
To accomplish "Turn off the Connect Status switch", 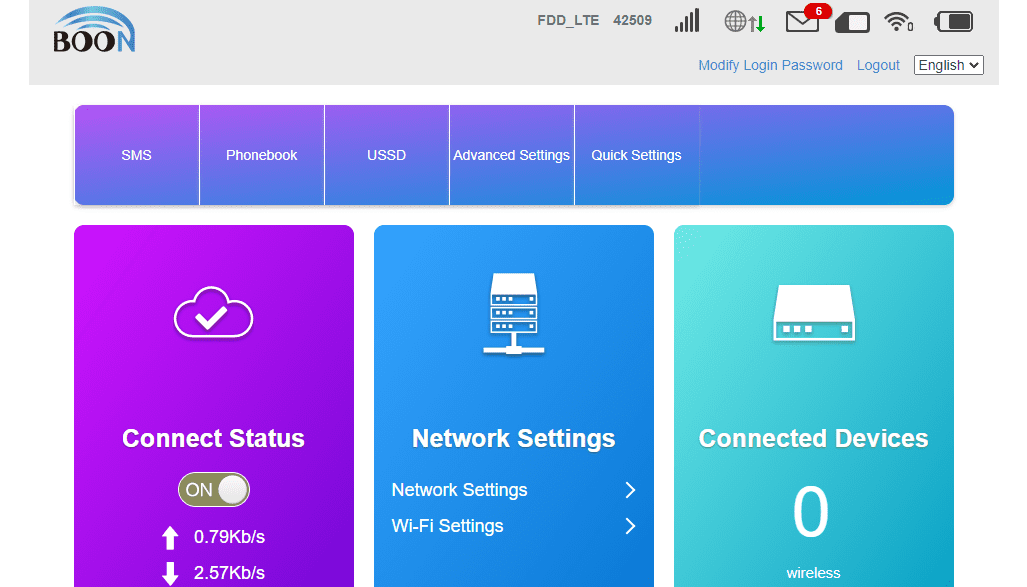I will coord(213,490).
